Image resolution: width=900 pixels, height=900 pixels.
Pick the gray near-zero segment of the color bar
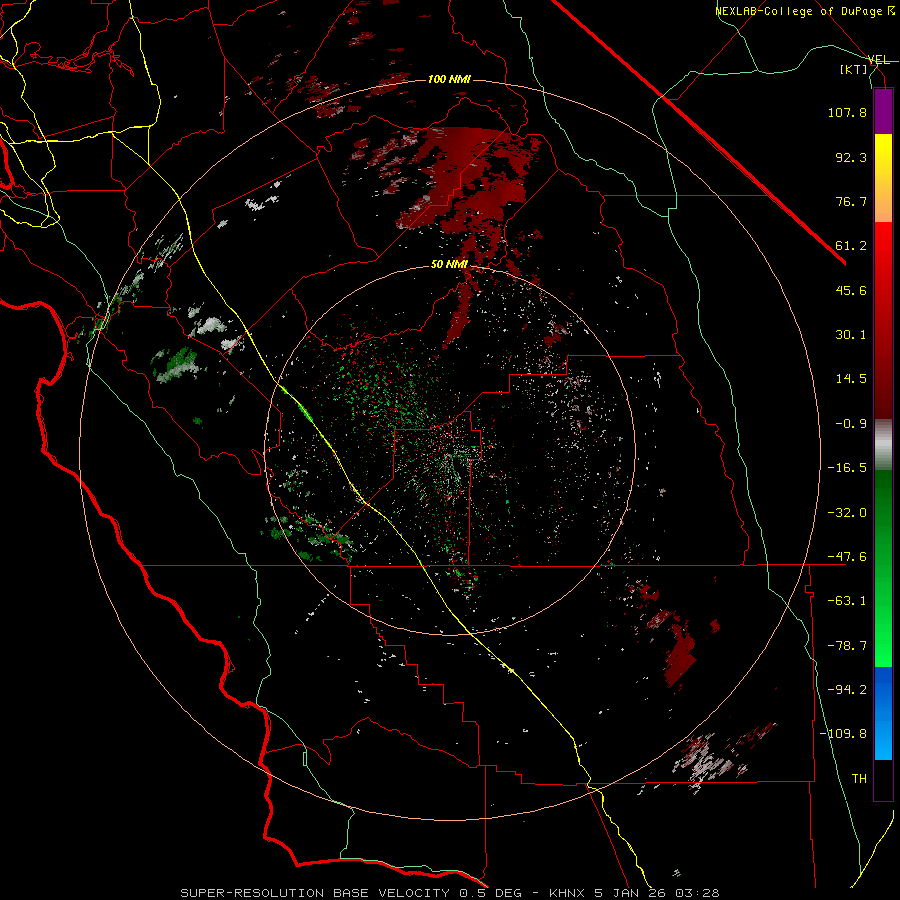(883, 444)
